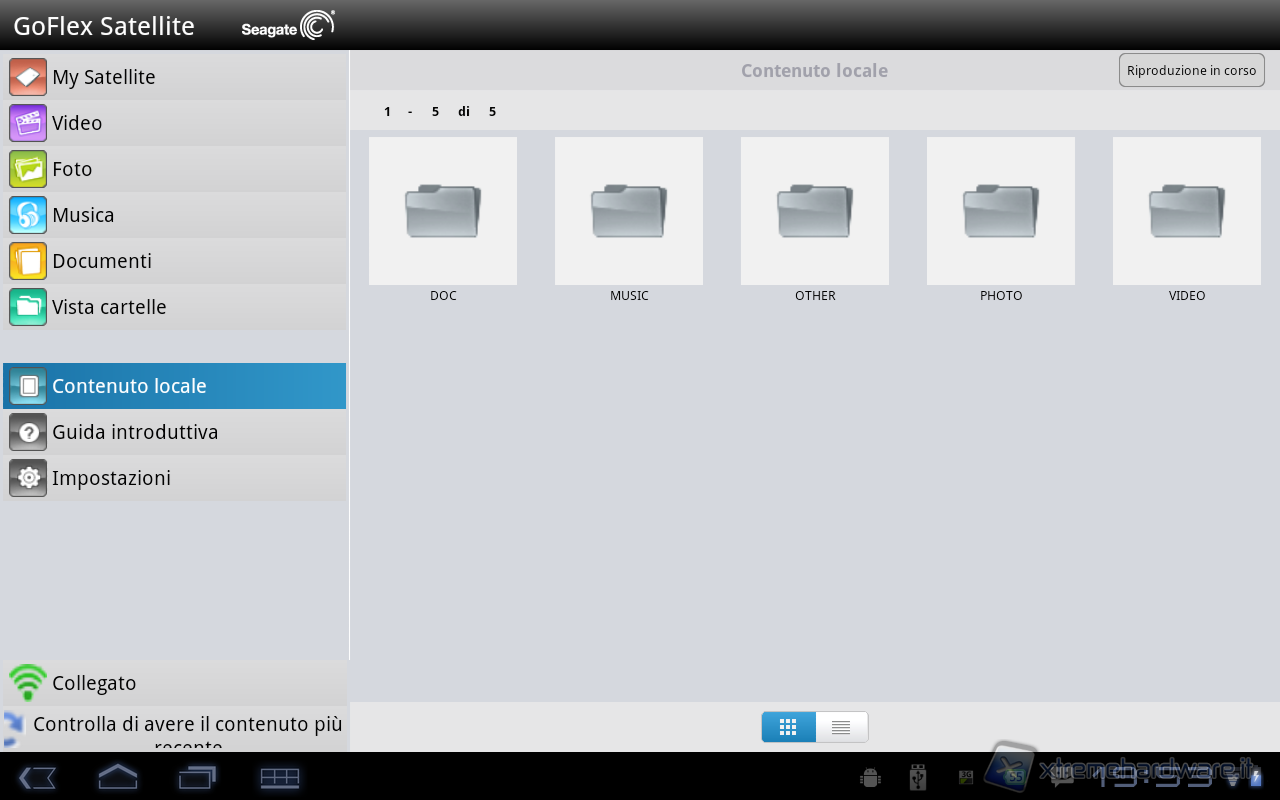Open the VIDEO folder thumbnail
Screen dimensions: 1280x800
(1187, 211)
